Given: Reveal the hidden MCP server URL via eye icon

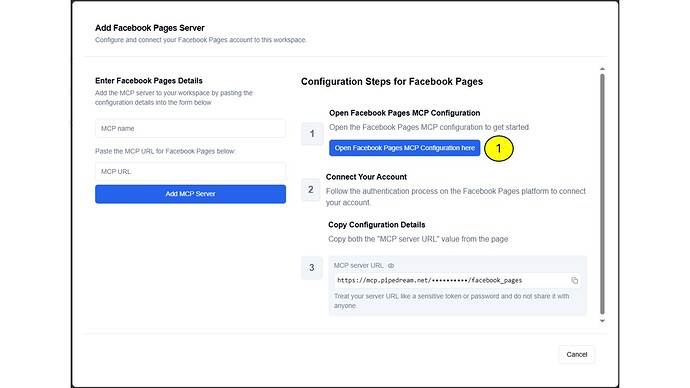Looking at the screenshot, I should coord(391,266).
